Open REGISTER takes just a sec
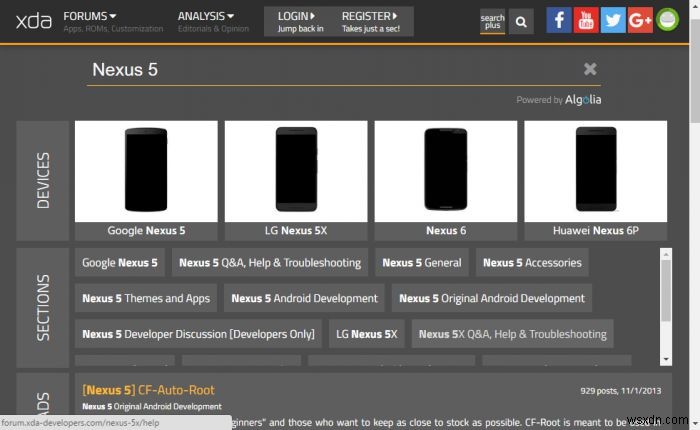The width and height of the screenshot is (700, 430). (371, 21)
